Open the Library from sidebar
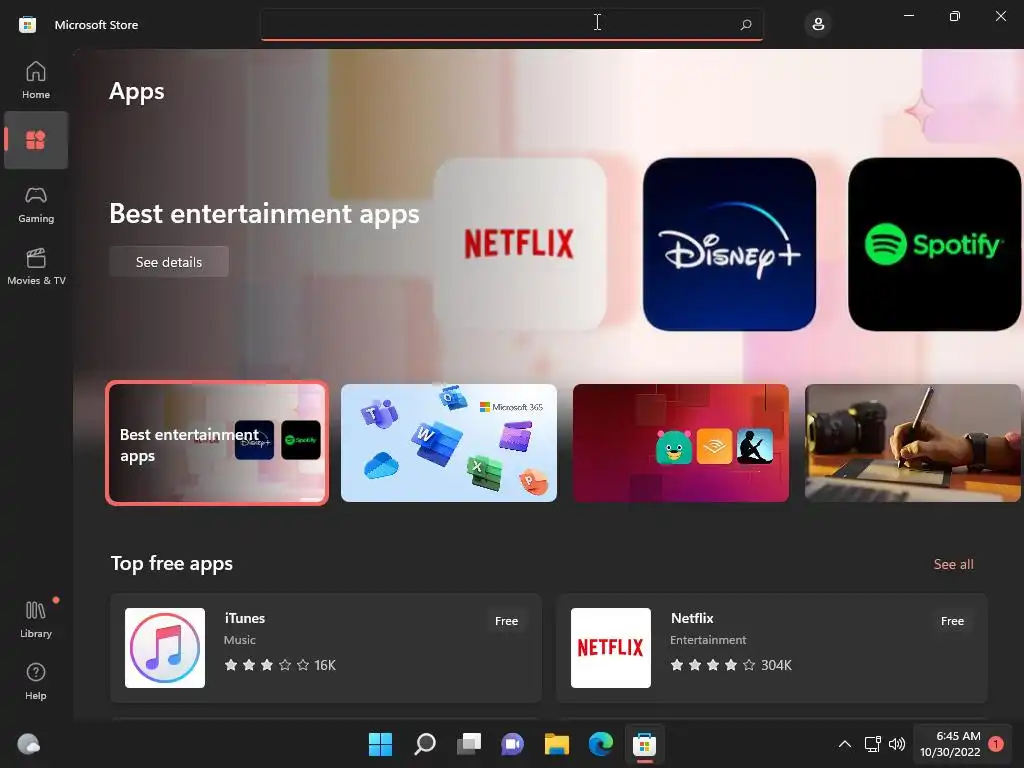The width and height of the screenshot is (1024, 768). point(36,619)
